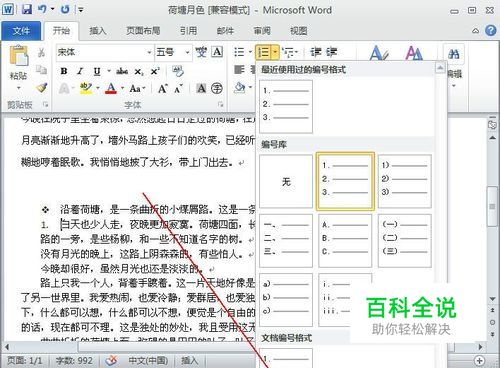Viewport: 500px width, 368px height.
Task: Click the Numbering list icon
Action: click(x=263, y=52)
